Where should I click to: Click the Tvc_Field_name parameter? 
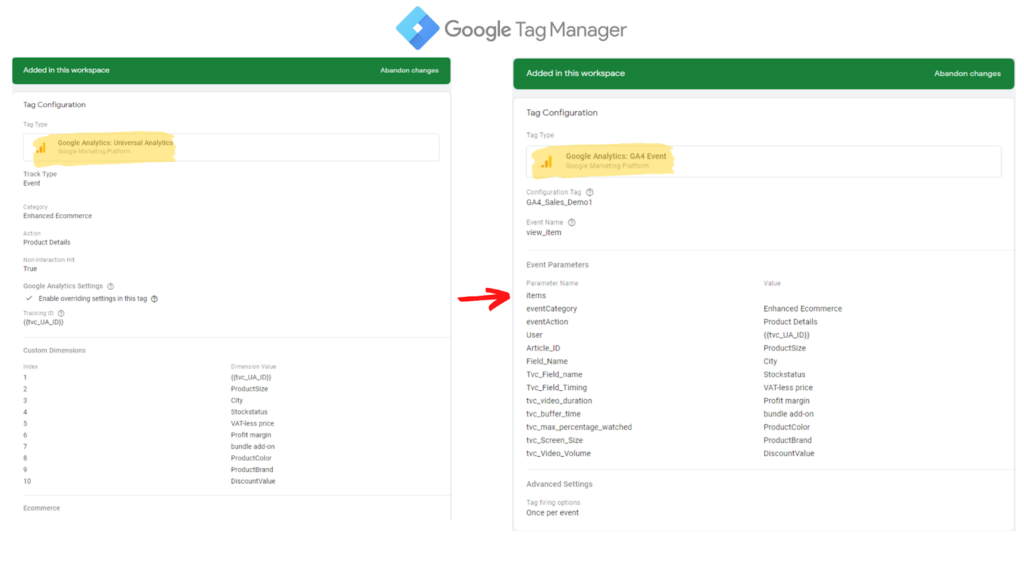(x=554, y=374)
